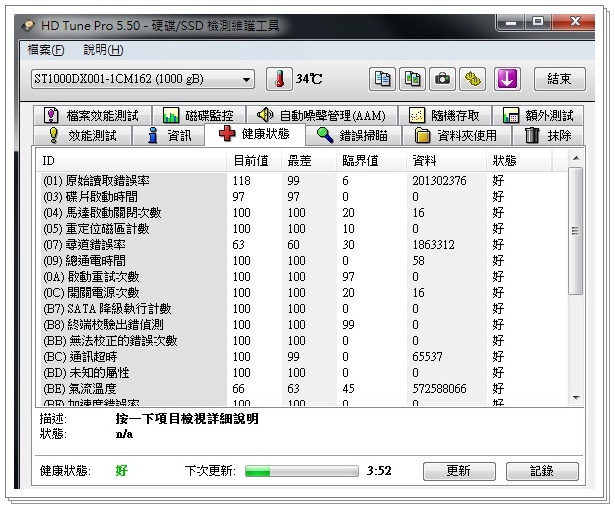The image size is (615, 509).
Task: Click the 結束 exit button
Action: point(560,79)
